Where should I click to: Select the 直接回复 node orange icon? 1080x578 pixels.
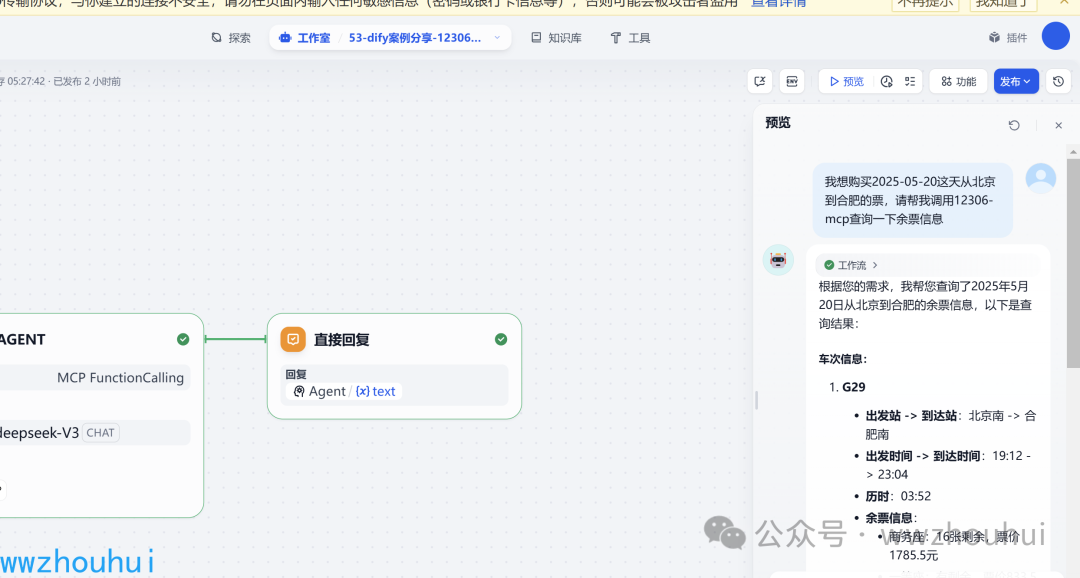(293, 339)
